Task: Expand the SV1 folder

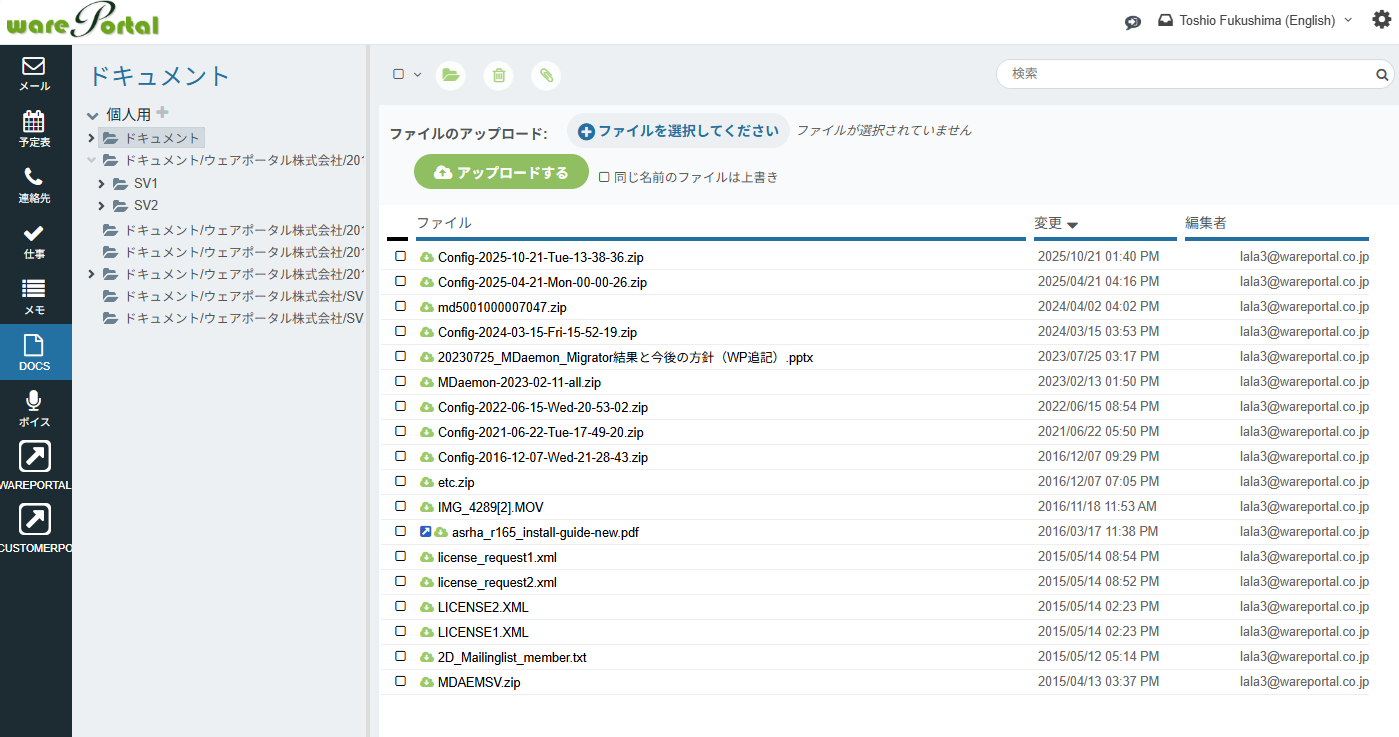Action: 101,184
